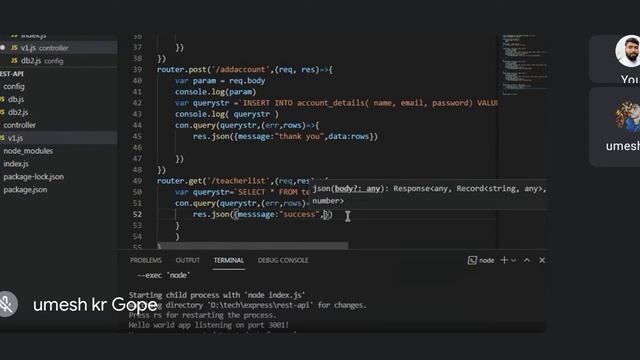
Task: Click the node terminal shell icon
Action: (472, 260)
